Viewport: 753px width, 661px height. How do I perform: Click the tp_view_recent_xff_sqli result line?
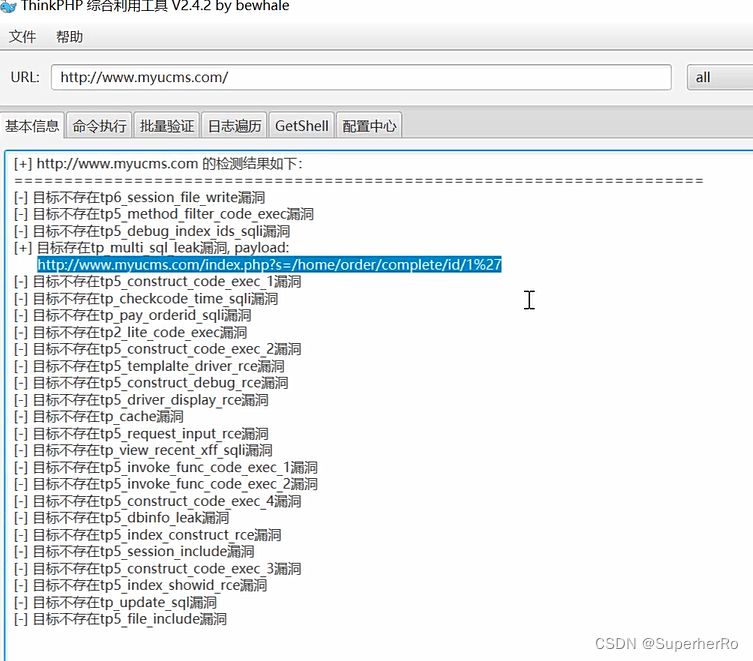coord(143,451)
